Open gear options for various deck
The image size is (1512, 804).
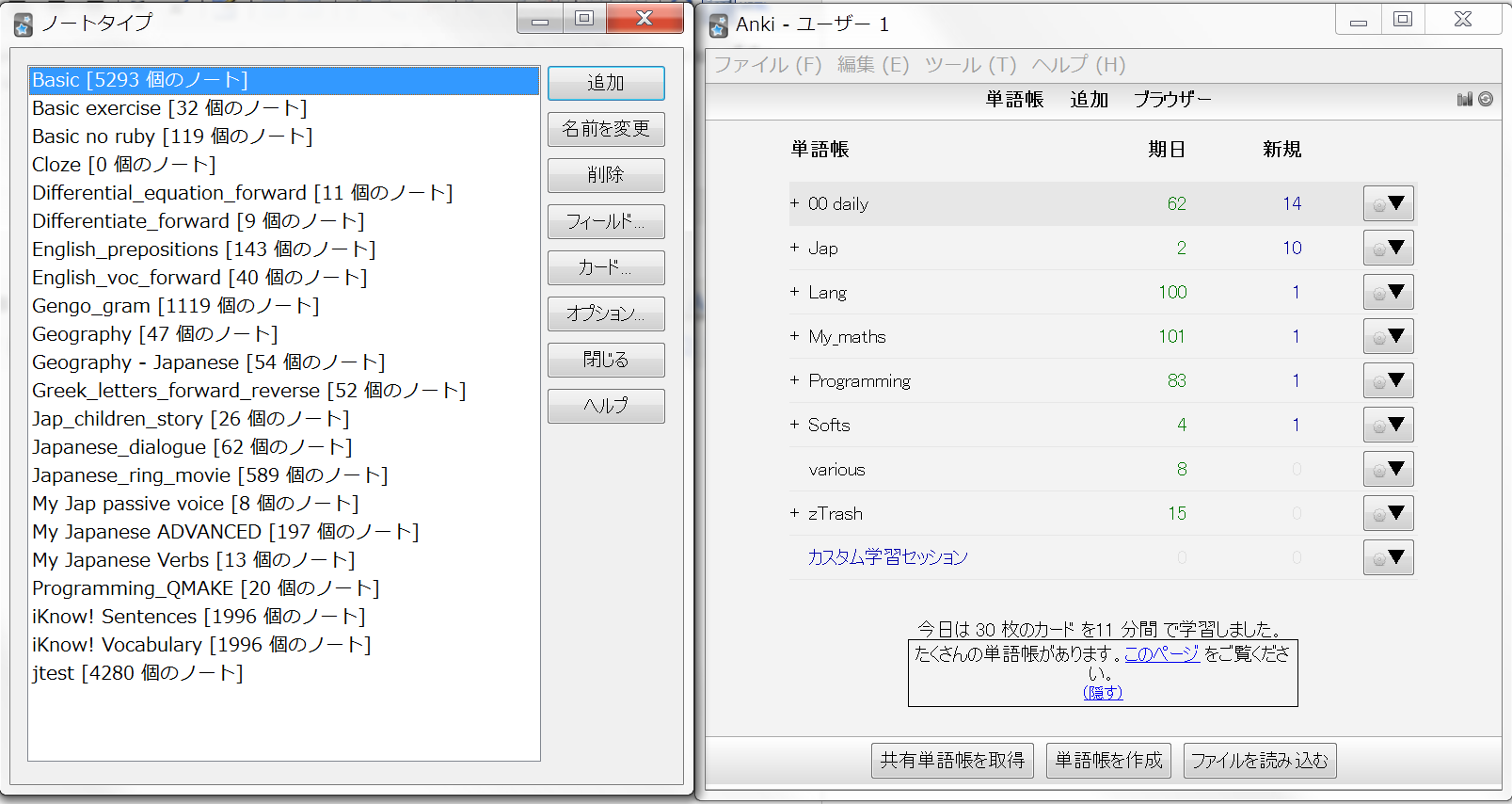(1388, 470)
